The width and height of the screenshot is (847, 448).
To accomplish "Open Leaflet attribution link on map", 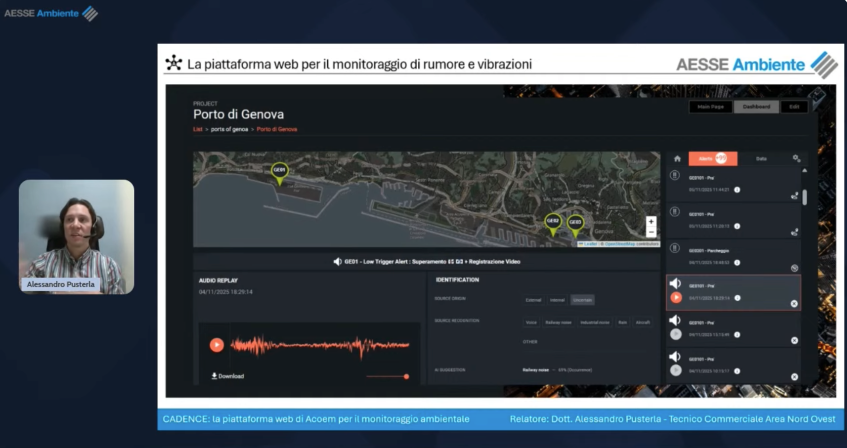I will [589, 244].
